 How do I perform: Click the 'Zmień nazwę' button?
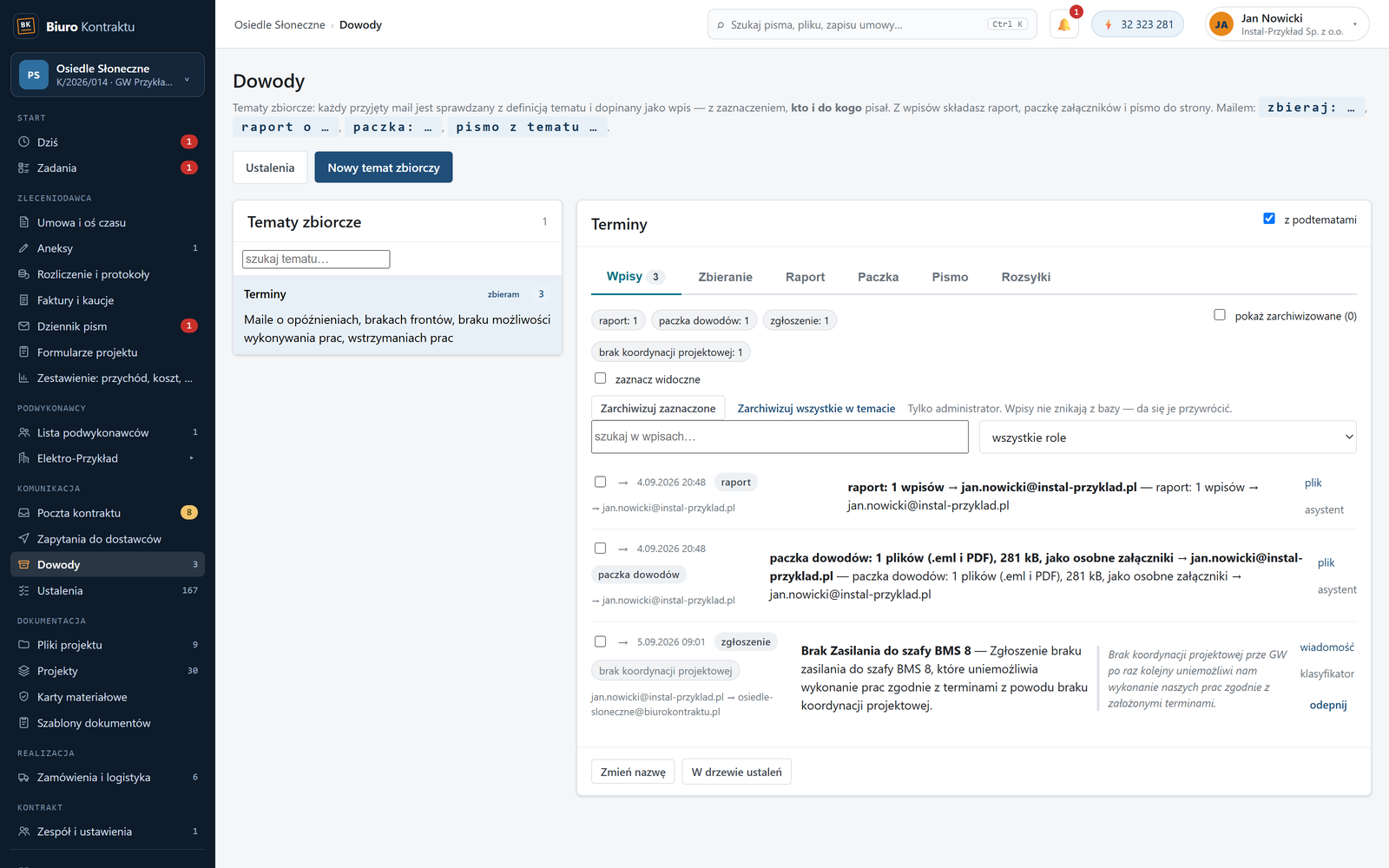(633, 772)
